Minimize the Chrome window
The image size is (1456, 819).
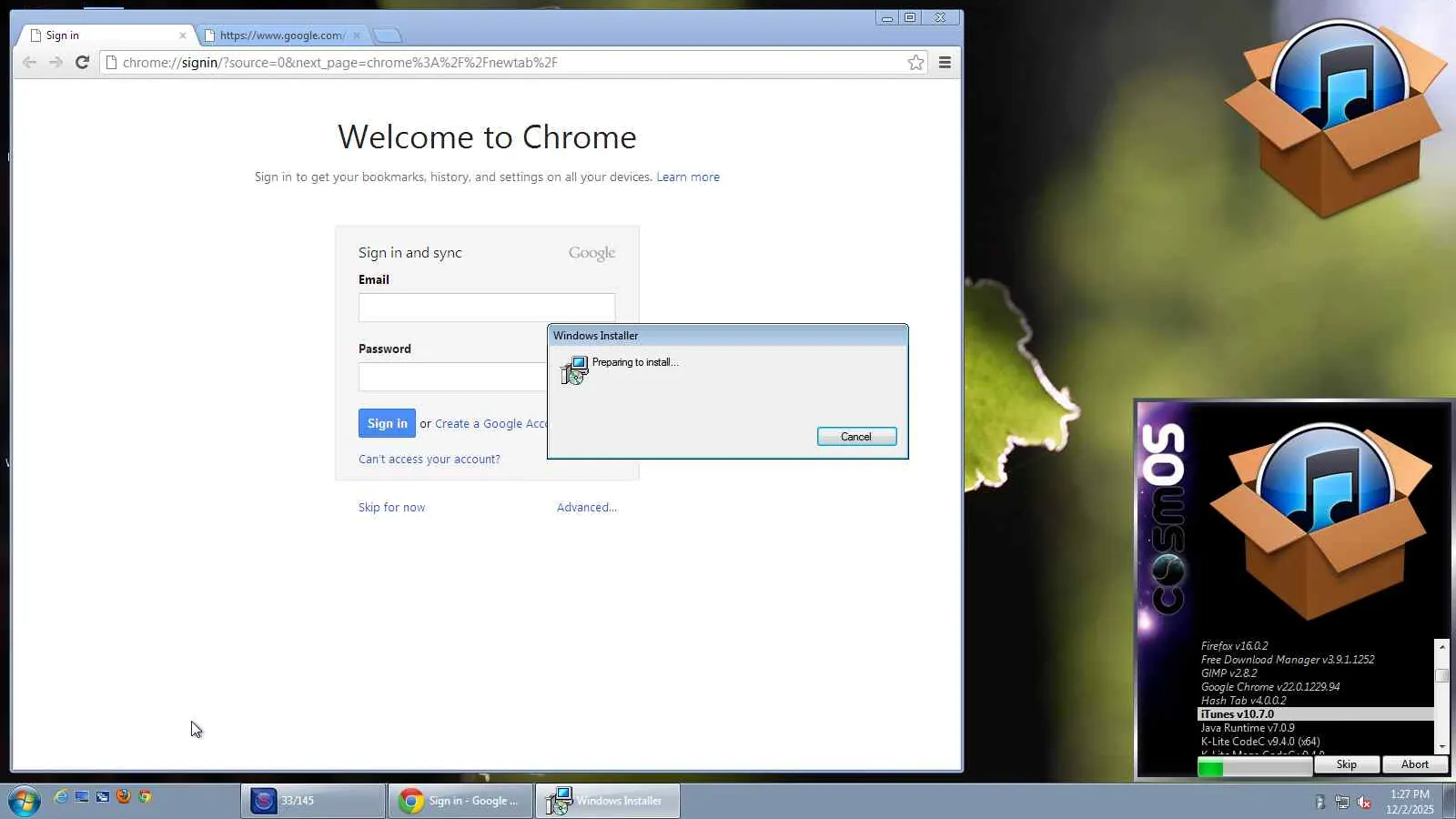(887, 17)
